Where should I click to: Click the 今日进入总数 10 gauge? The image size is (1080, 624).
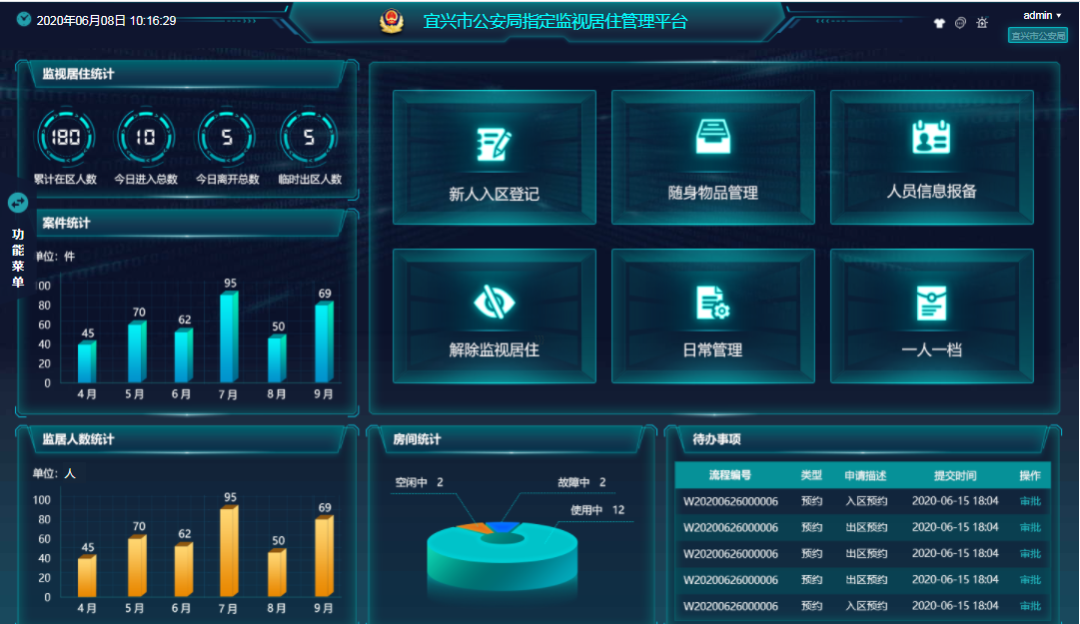pos(146,138)
